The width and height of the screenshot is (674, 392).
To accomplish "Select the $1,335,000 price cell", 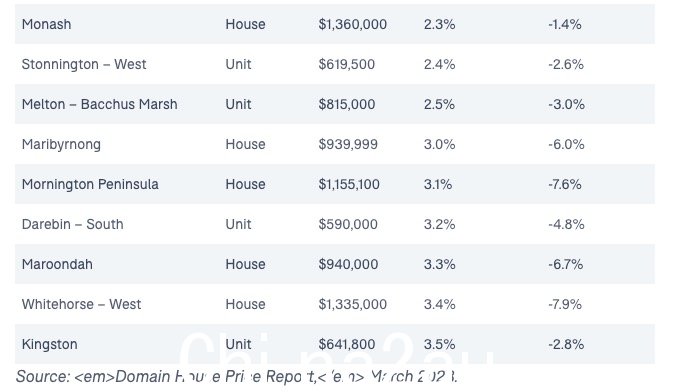I will click(x=352, y=304).
